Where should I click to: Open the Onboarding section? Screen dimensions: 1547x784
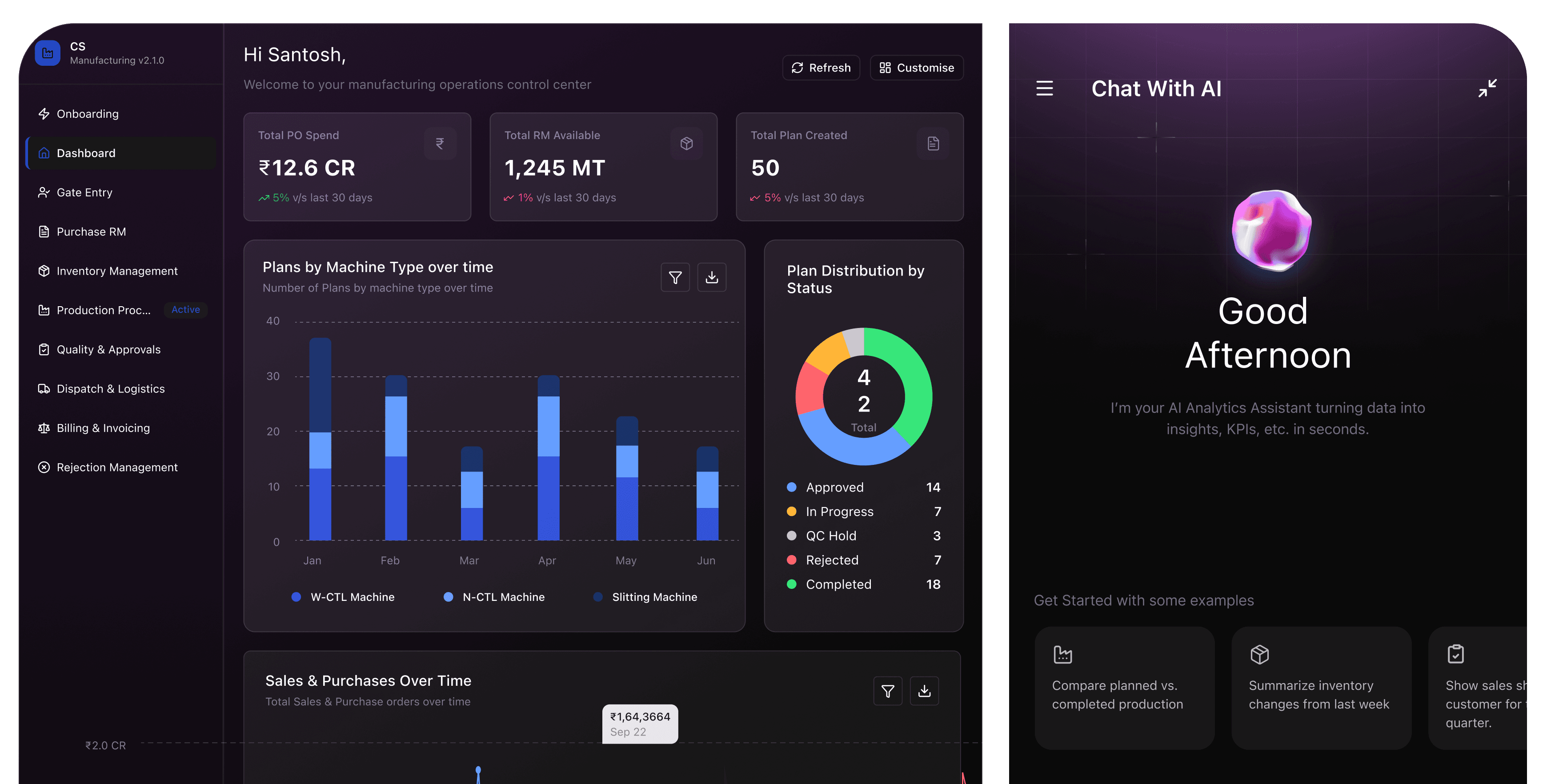pyautogui.click(x=88, y=113)
